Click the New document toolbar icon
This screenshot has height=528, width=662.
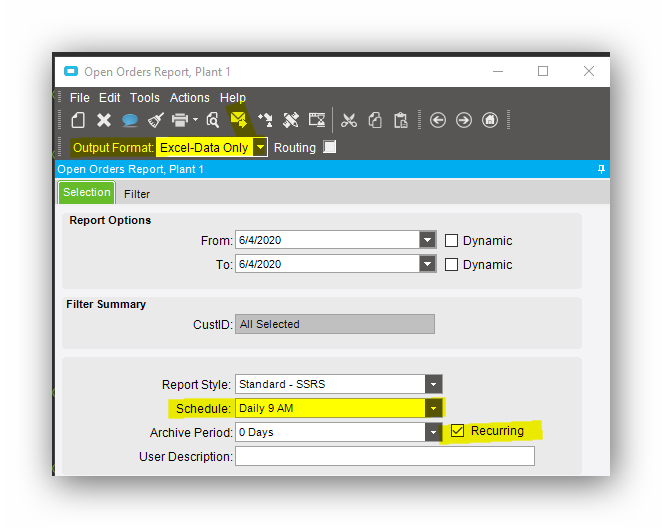78,120
